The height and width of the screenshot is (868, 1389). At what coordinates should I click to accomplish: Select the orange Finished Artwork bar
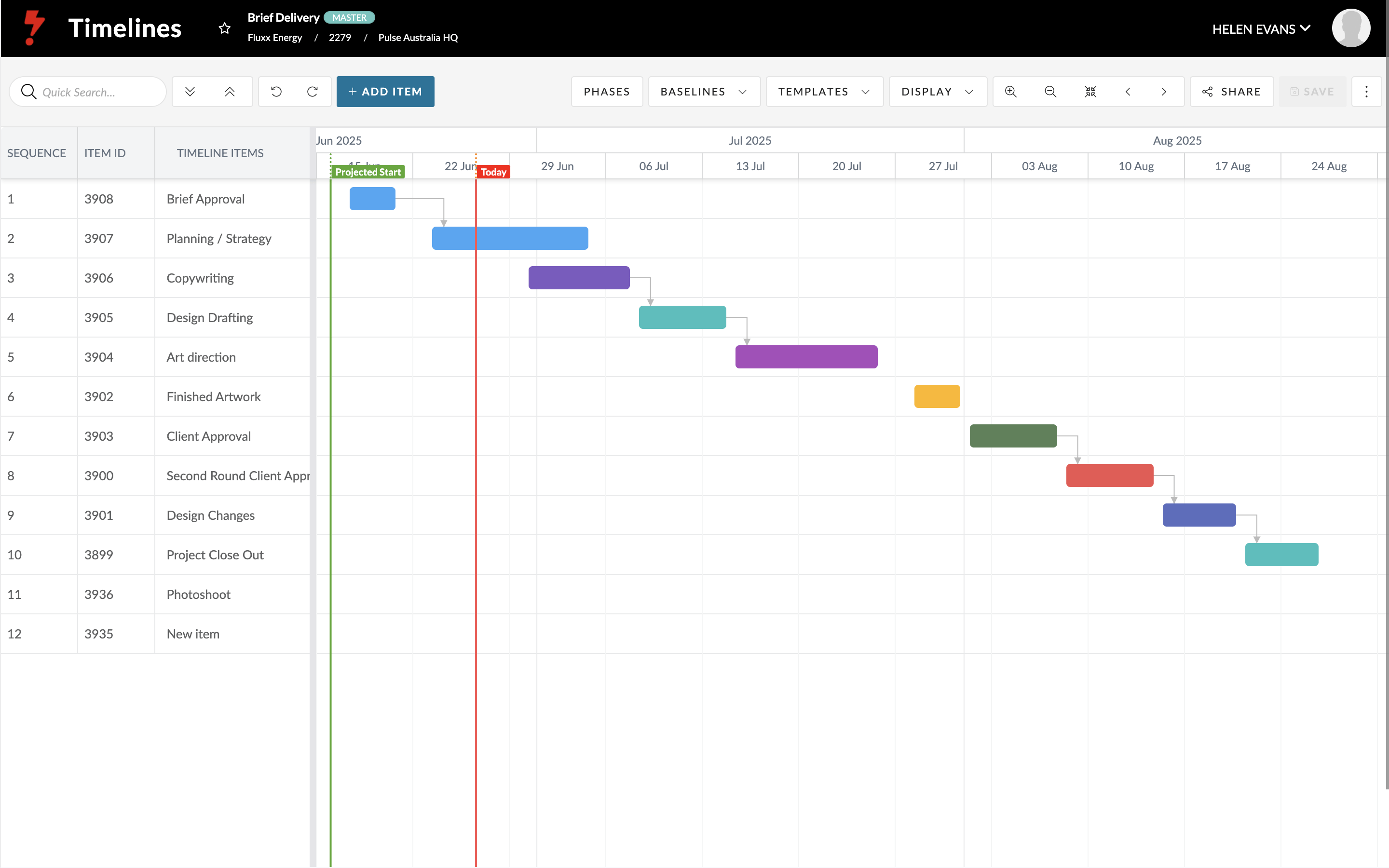click(937, 396)
